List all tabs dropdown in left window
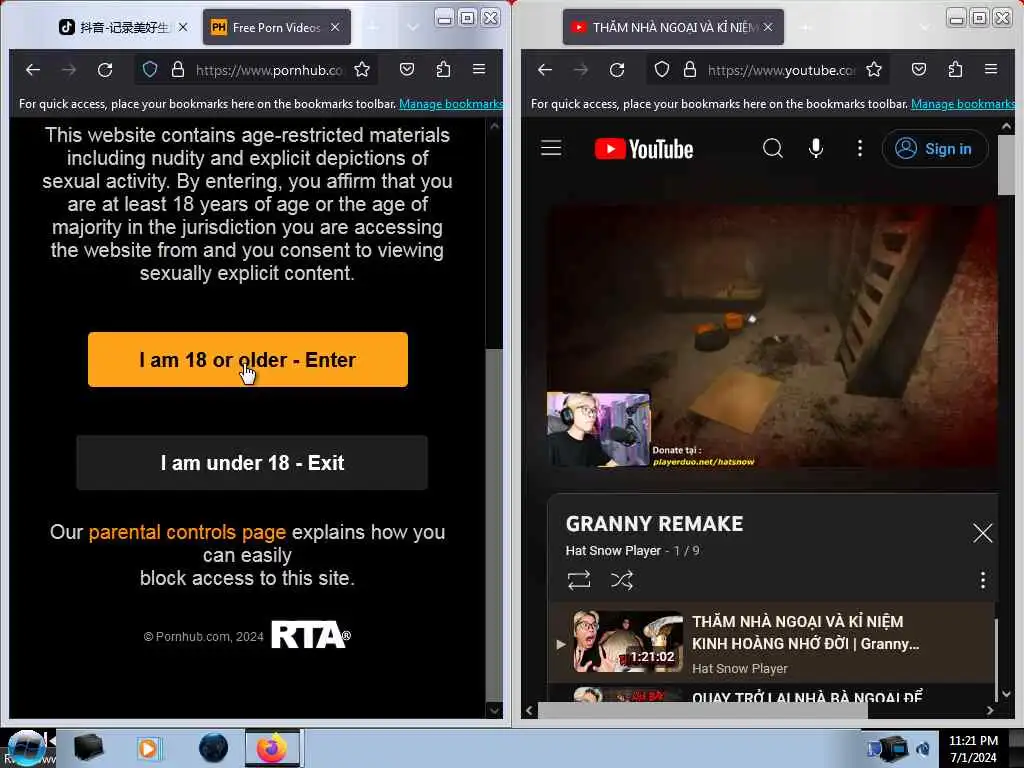This screenshot has height=768, width=1024. coord(413,27)
